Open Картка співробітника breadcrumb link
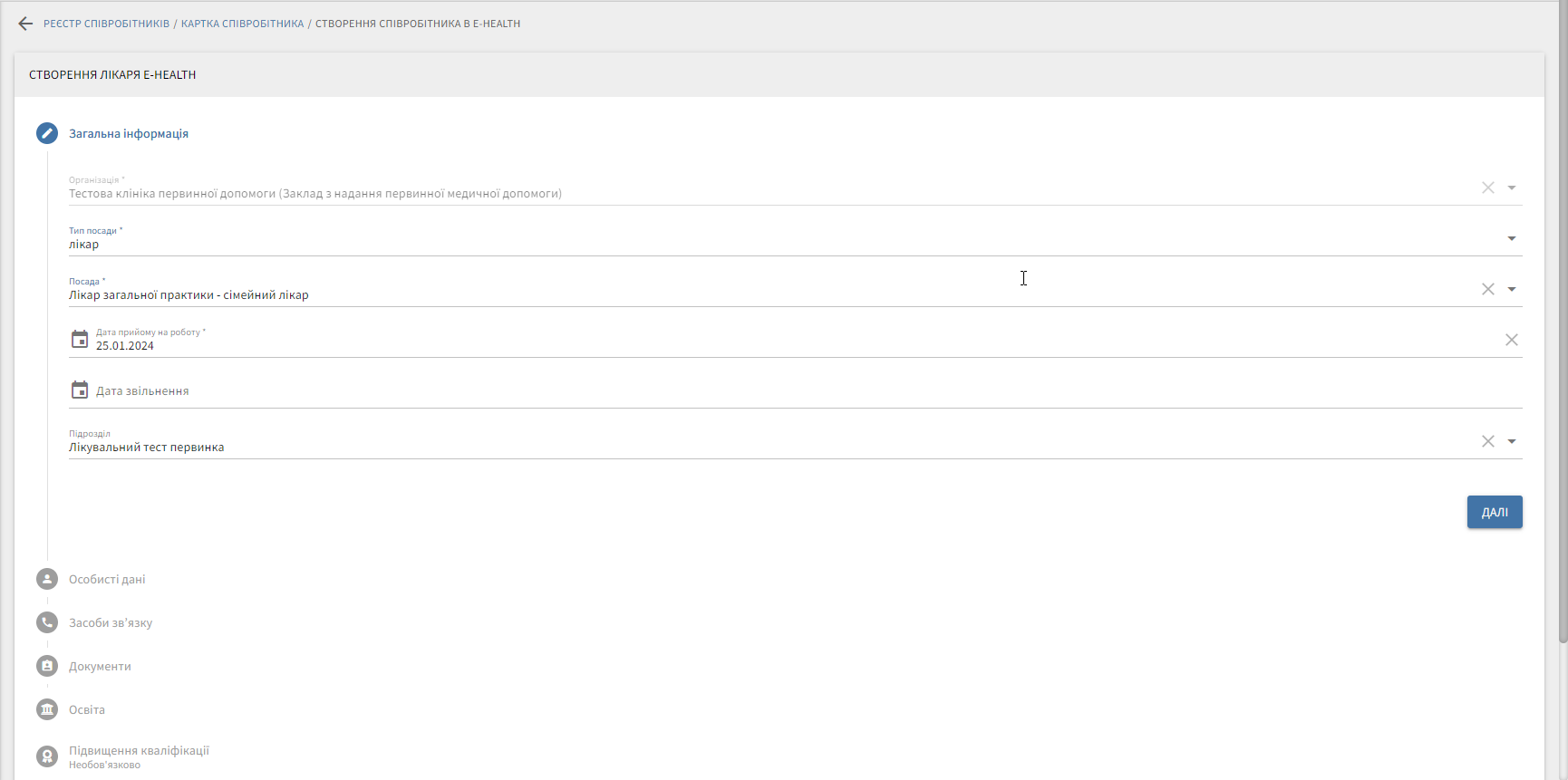The height and width of the screenshot is (780, 1568). (x=242, y=24)
